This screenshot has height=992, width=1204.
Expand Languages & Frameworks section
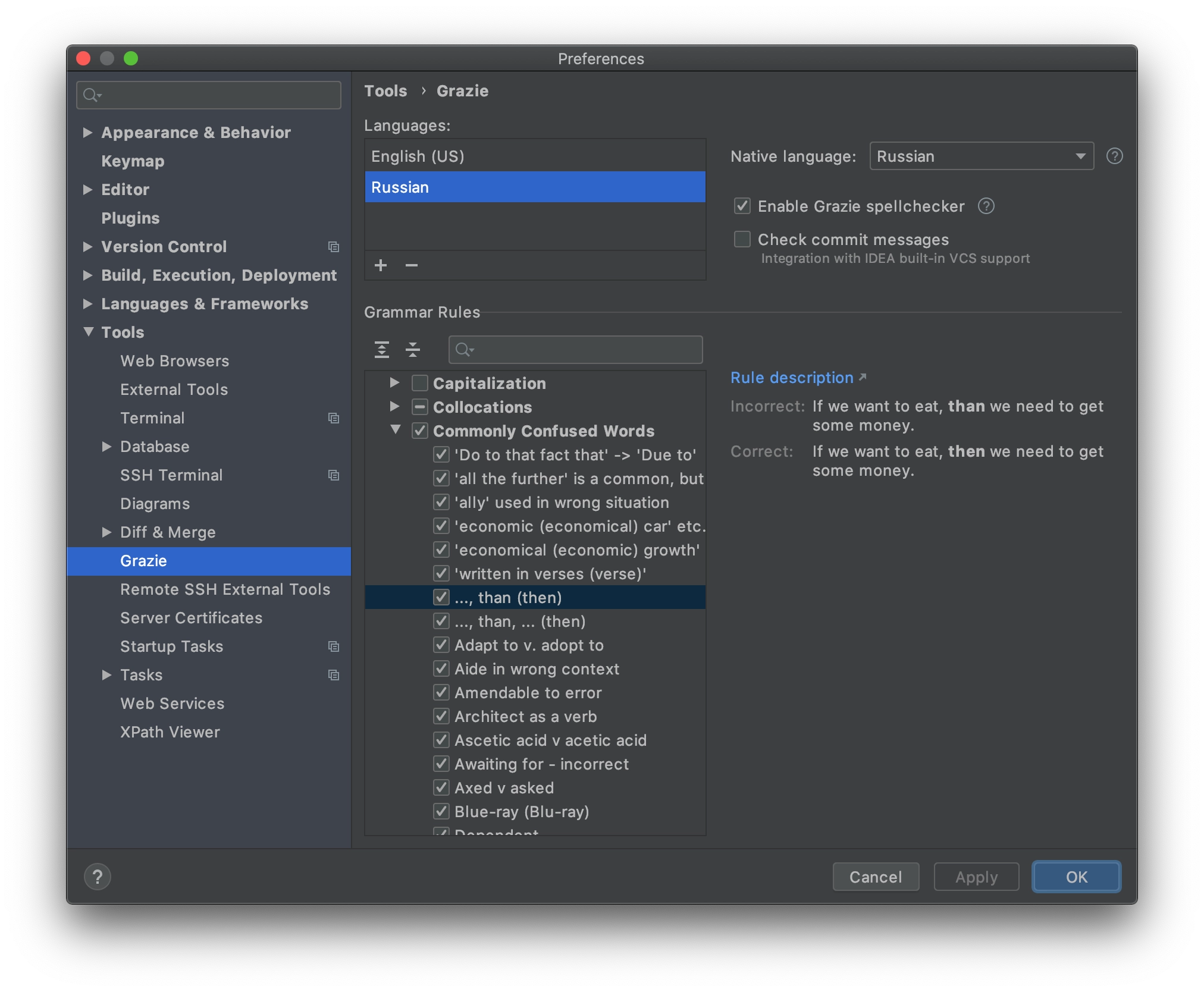coord(87,304)
